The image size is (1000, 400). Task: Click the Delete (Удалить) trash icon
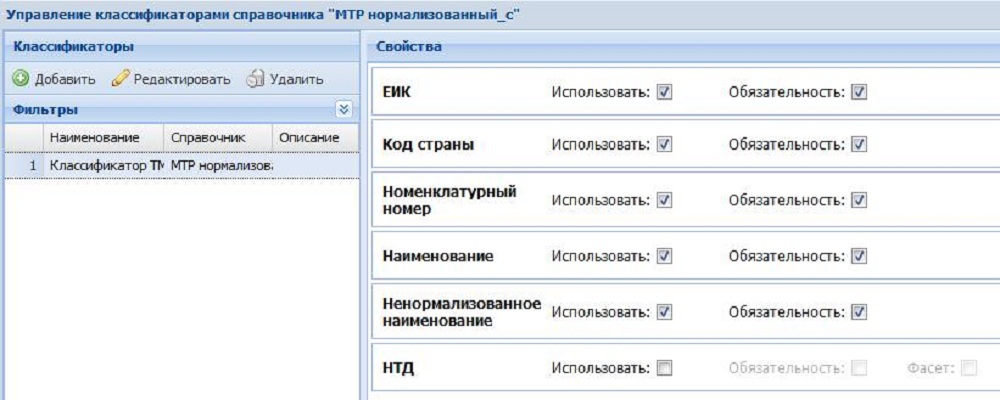(x=255, y=79)
